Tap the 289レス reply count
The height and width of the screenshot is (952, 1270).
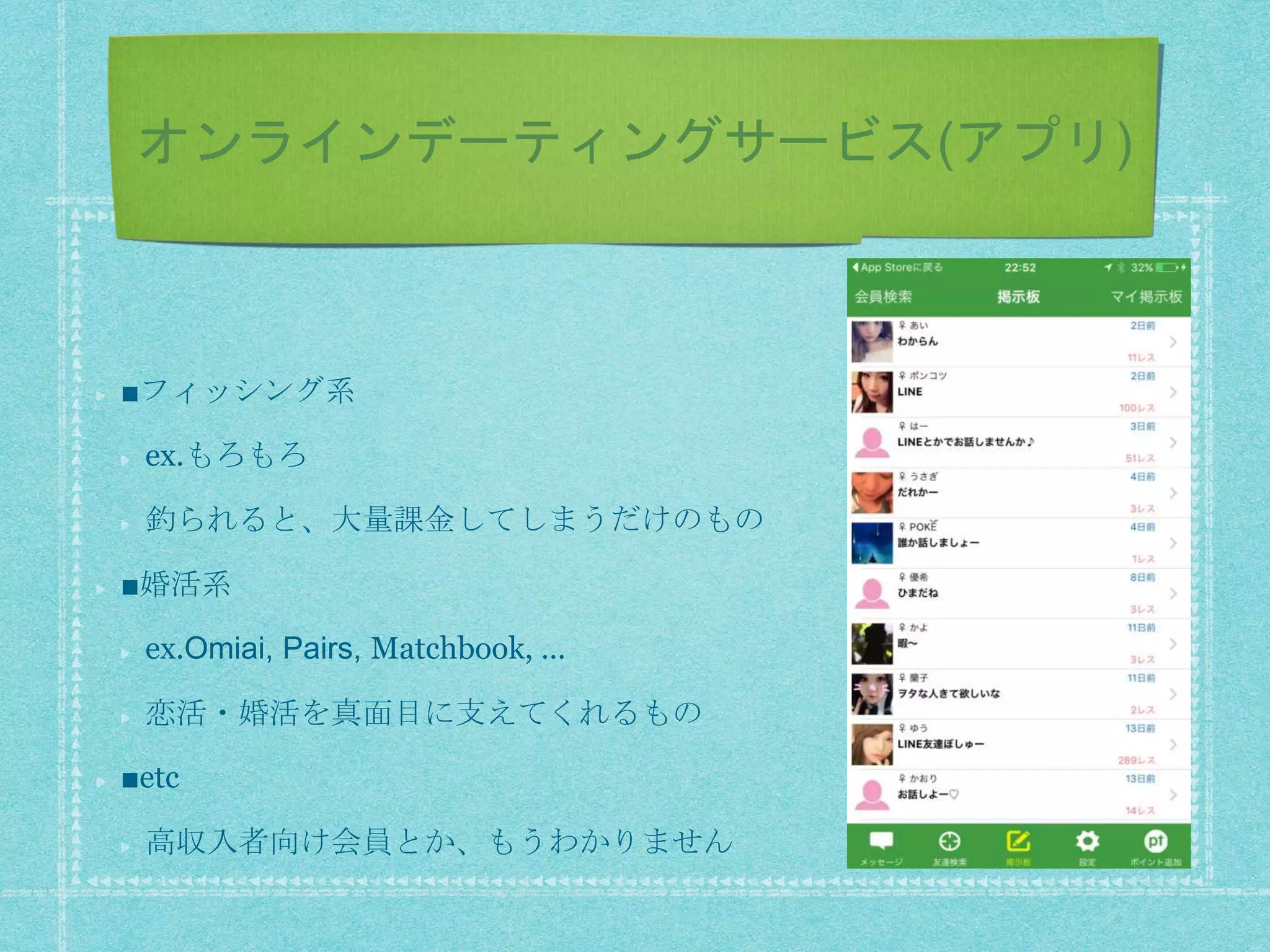click(x=1137, y=760)
